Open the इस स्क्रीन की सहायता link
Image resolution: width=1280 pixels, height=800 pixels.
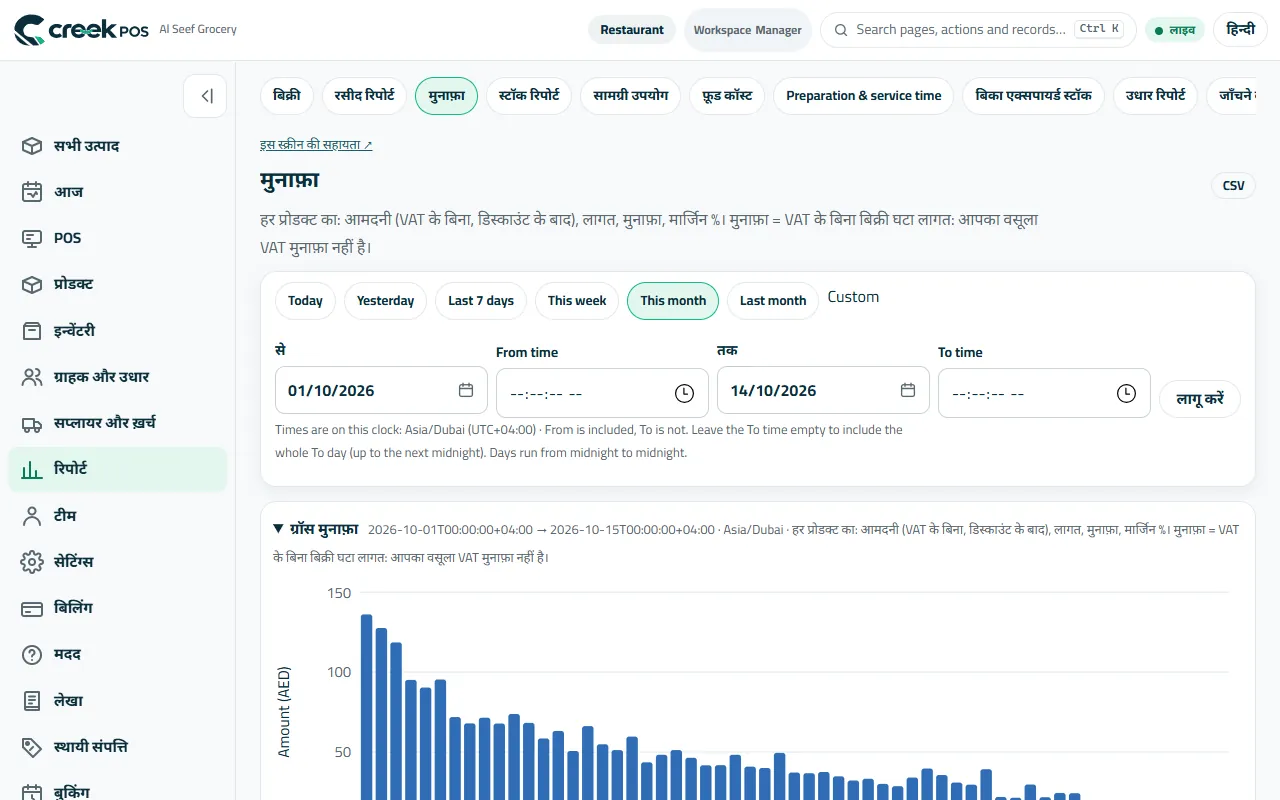pyautogui.click(x=316, y=145)
